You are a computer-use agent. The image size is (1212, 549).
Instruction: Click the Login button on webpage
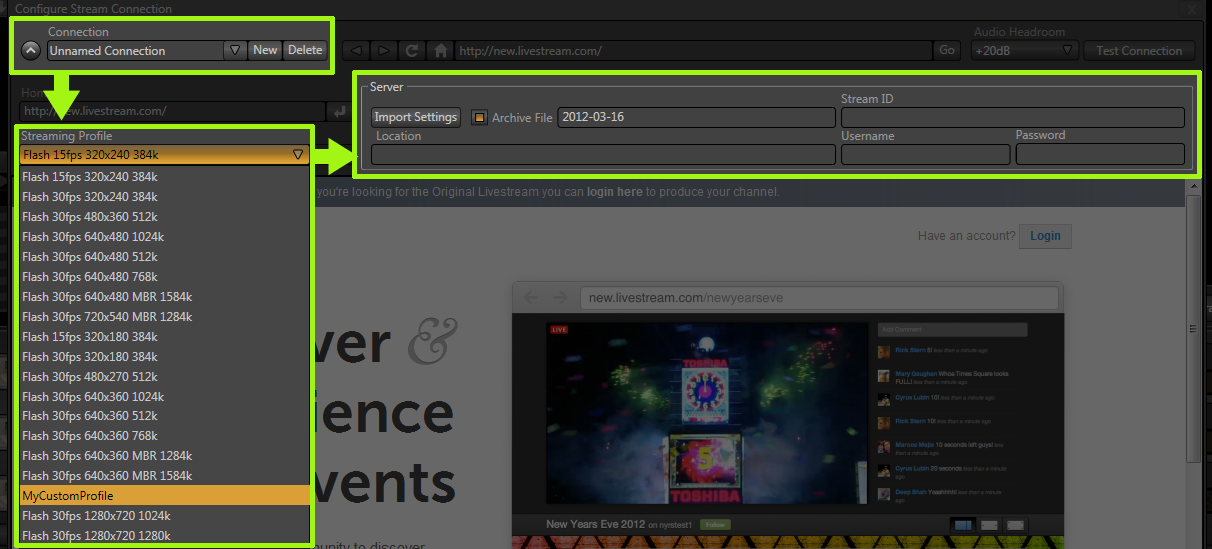[x=1045, y=236]
